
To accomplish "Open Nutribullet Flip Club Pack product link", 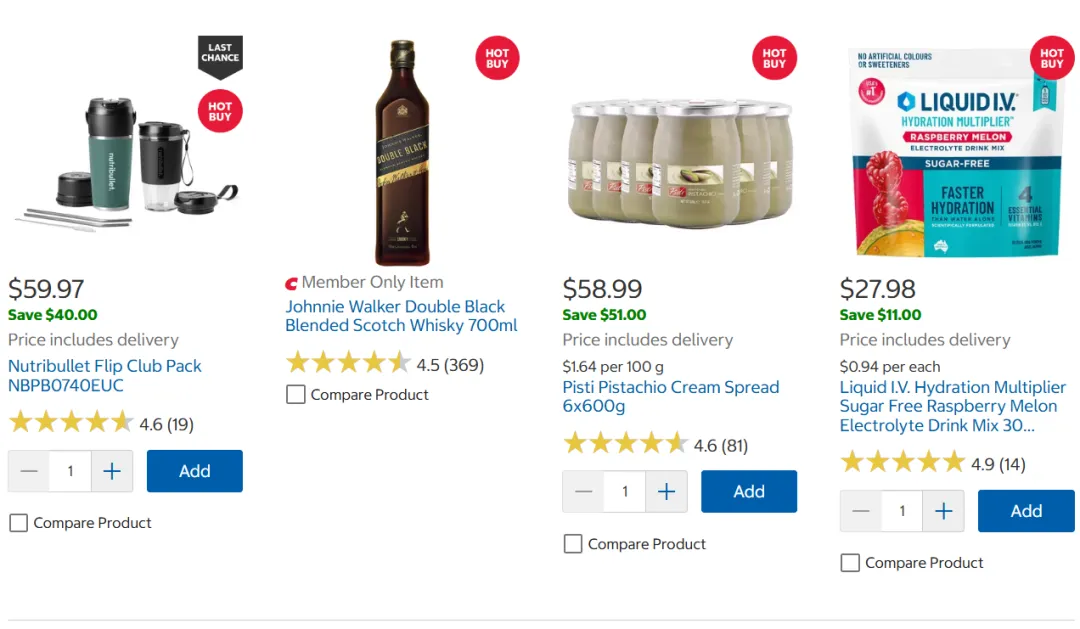I will coord(105,375).
